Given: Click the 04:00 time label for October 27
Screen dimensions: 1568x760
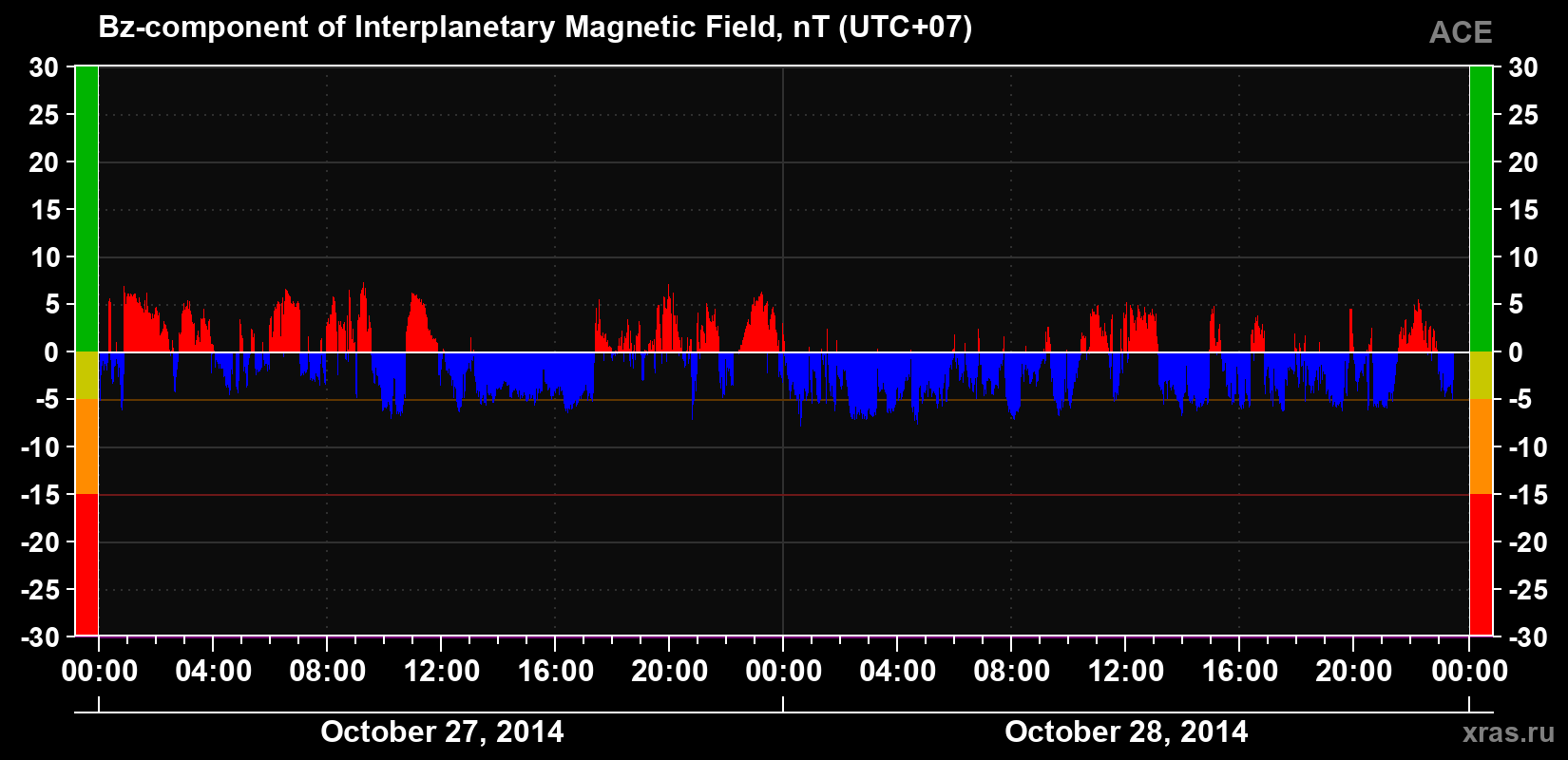Looking at the screenshot, I should pyautogui.click(x=214, y=672).
